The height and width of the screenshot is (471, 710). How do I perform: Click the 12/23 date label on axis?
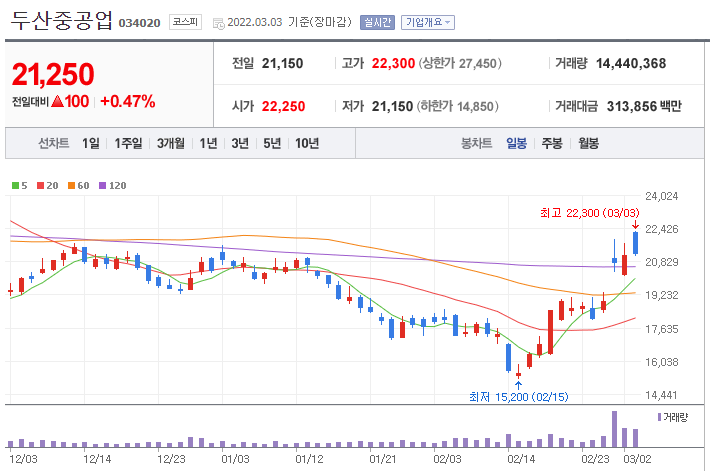(x=171, y=459)
